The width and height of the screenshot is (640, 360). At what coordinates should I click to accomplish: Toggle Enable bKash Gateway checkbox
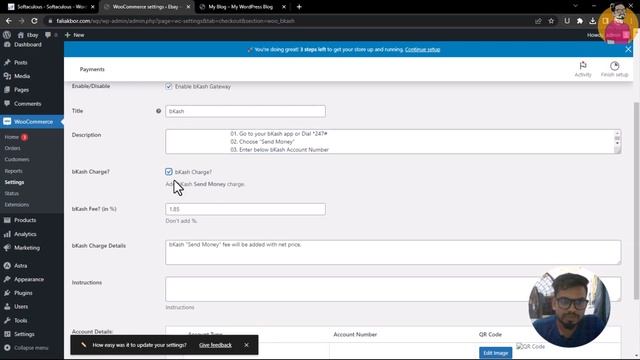pyautogui.click(x=169, y=86)
